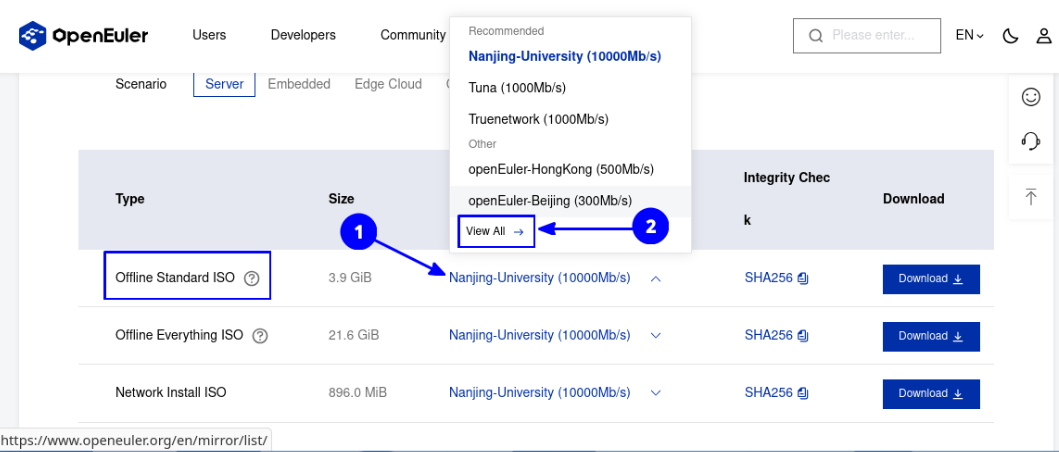Select the Edge Cloud scenario tab
This screenshot has height=452, width=1059.
[388, 84]
